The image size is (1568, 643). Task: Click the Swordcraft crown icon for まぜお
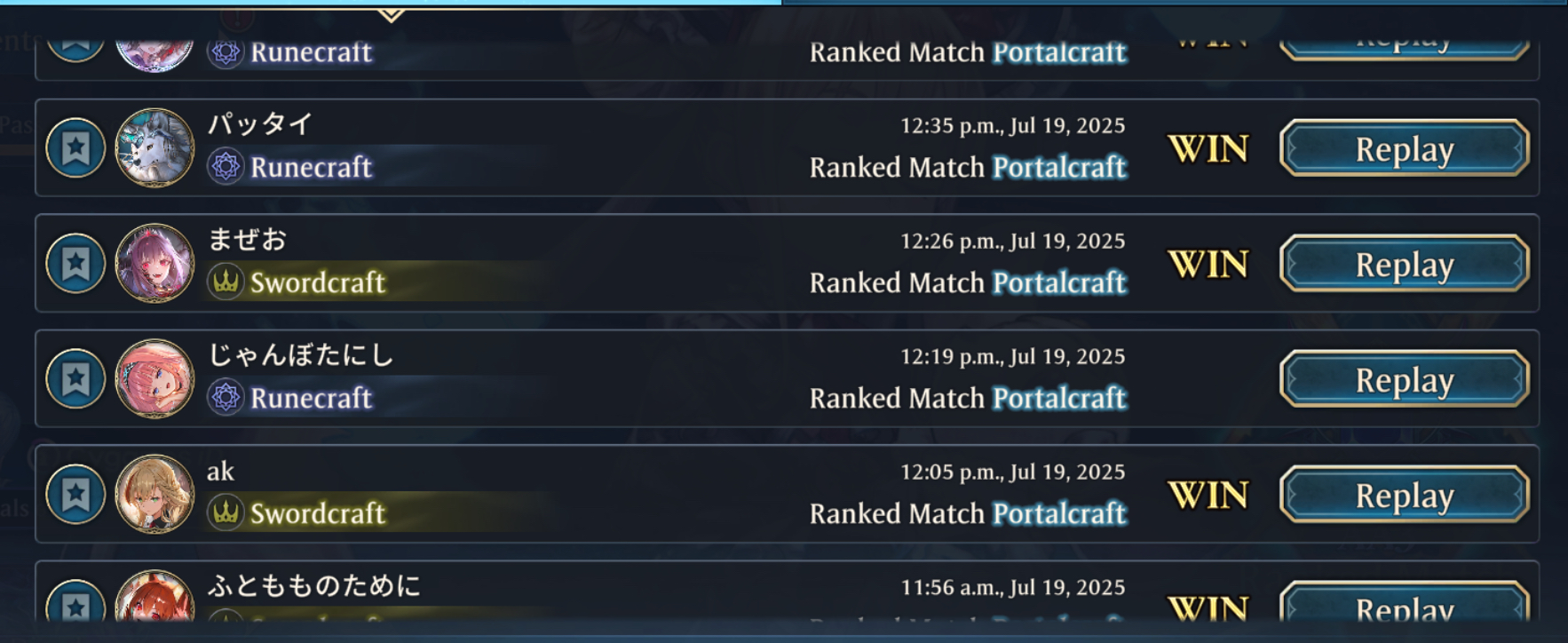coord(226,282)
